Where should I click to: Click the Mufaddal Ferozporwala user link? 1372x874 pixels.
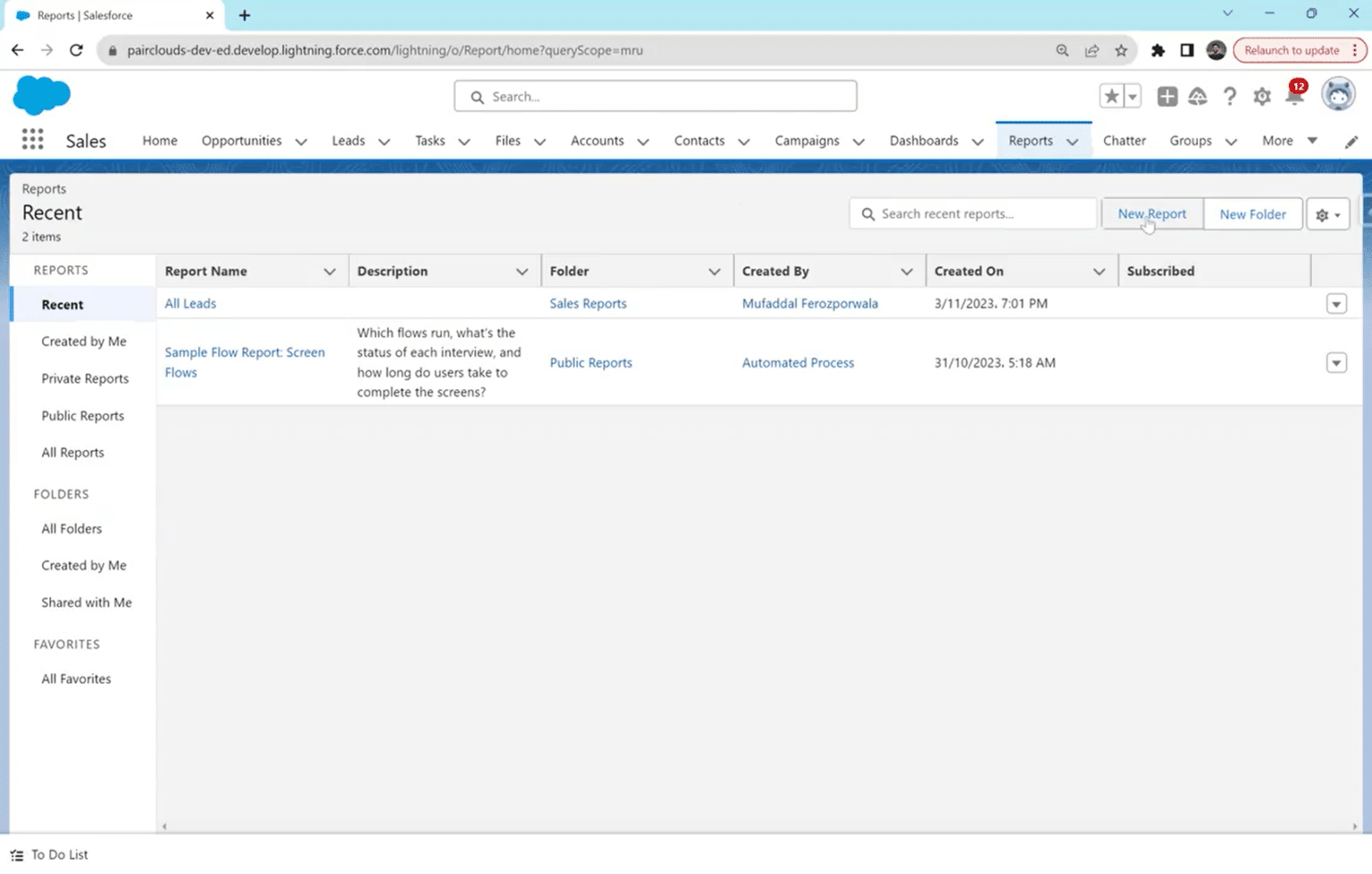[x=810, y=304]
